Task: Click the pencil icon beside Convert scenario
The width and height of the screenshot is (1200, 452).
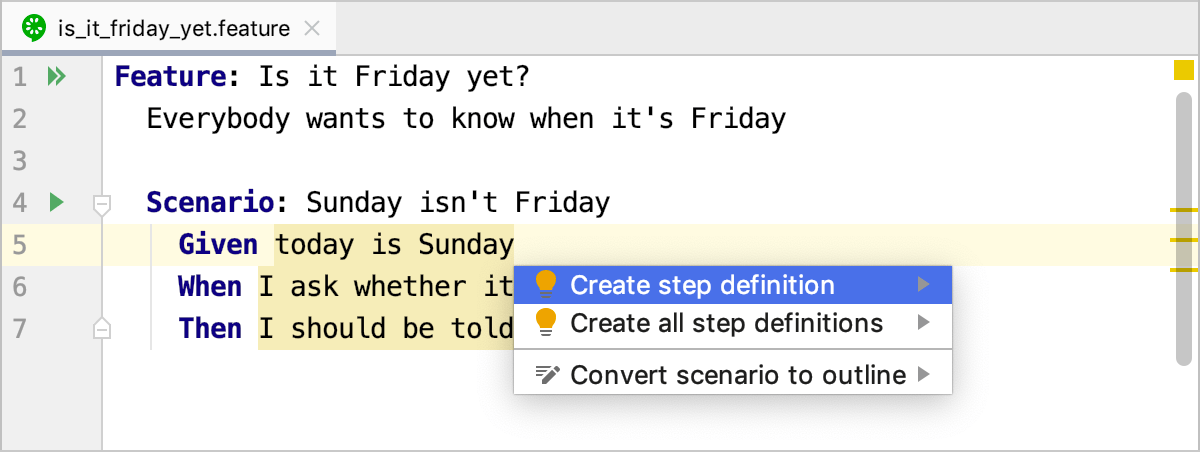Action: pos(546,375)
